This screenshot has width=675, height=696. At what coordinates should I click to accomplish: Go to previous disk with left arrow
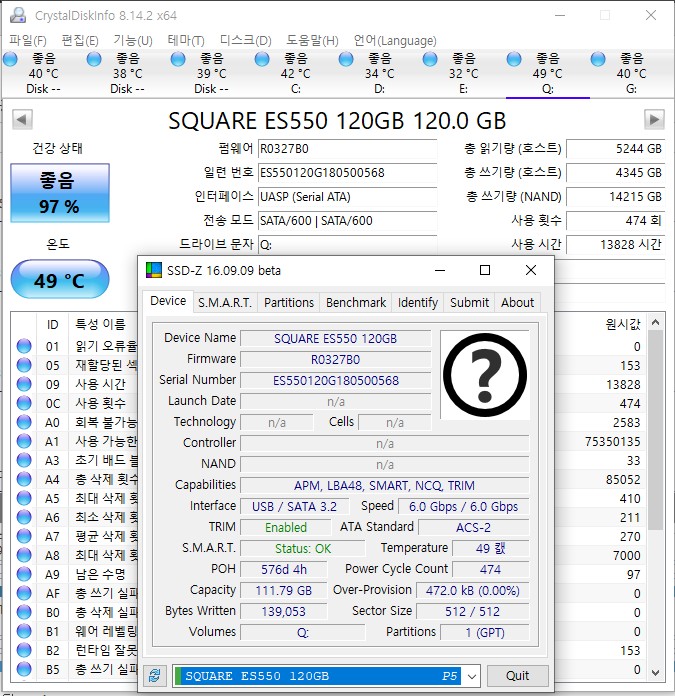[x=22, y=119]
